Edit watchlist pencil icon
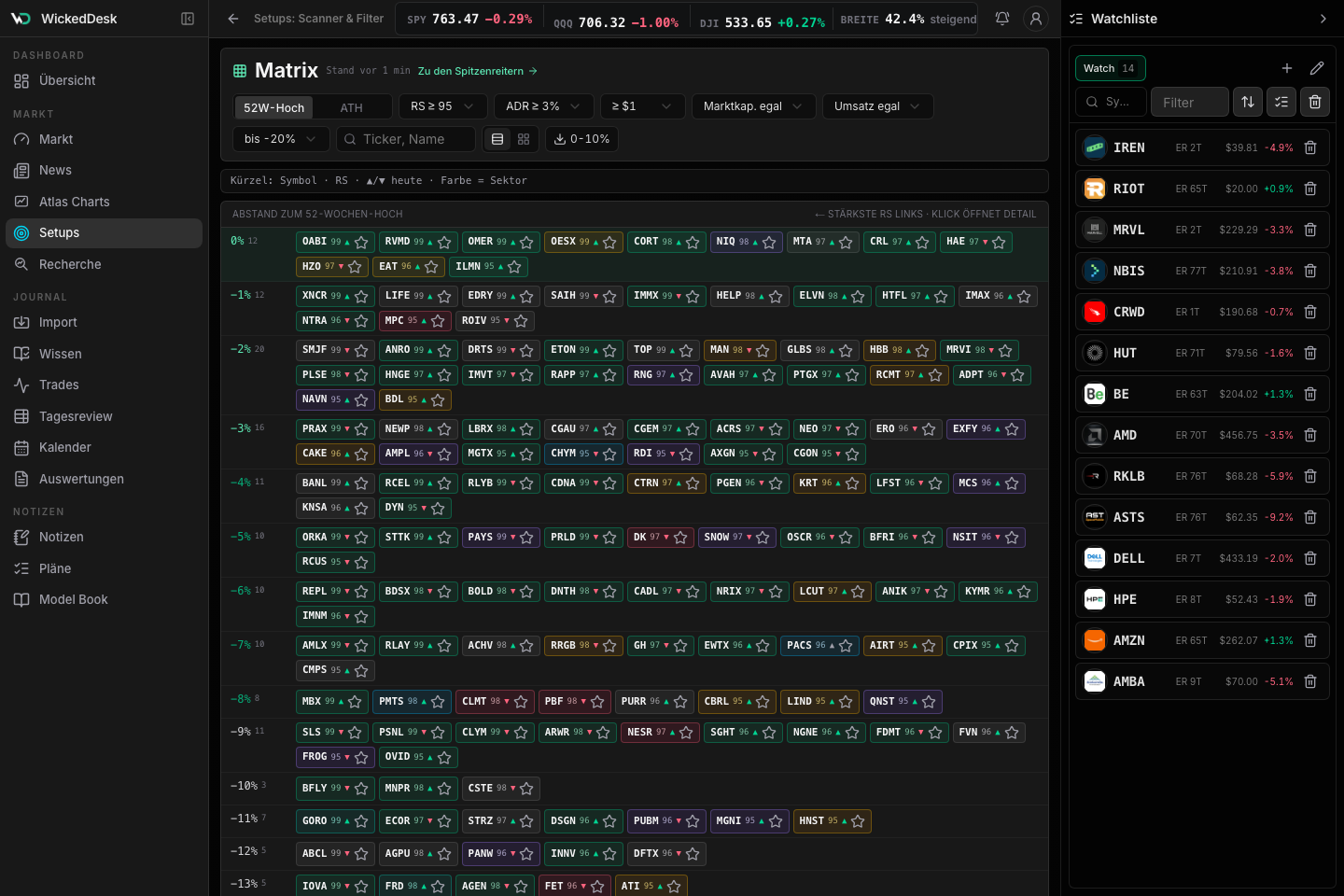The width and height of the screenshot is (1344, 896). click(x=1317, y=68)
